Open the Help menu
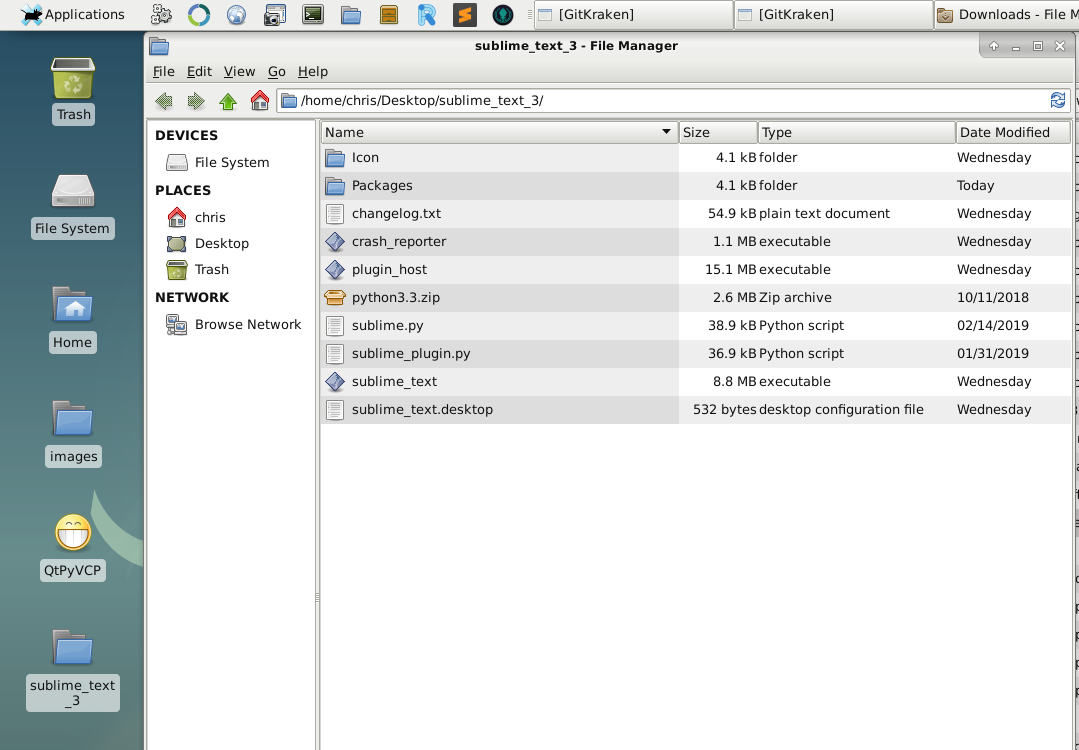Image resolution: width=1079 pixels, height=750 pixels. (x=312, y=72)
